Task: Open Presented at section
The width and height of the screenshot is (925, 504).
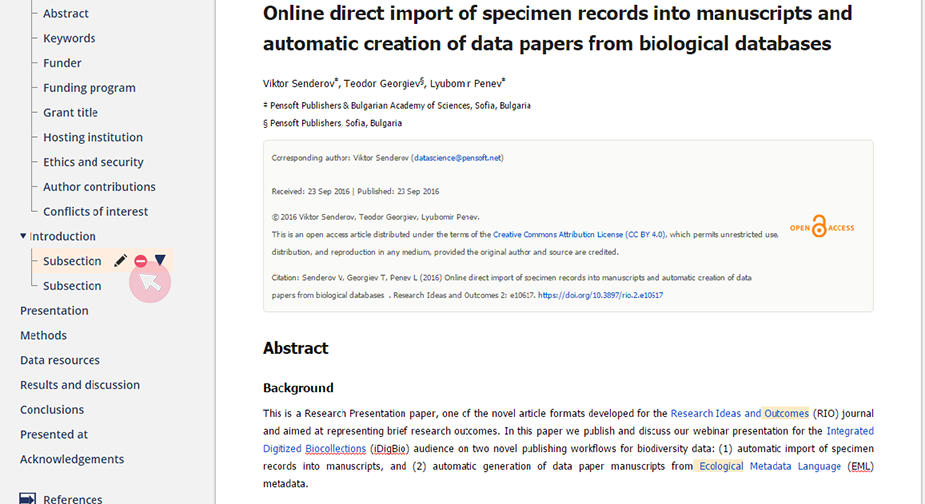Action: point(54,434)
